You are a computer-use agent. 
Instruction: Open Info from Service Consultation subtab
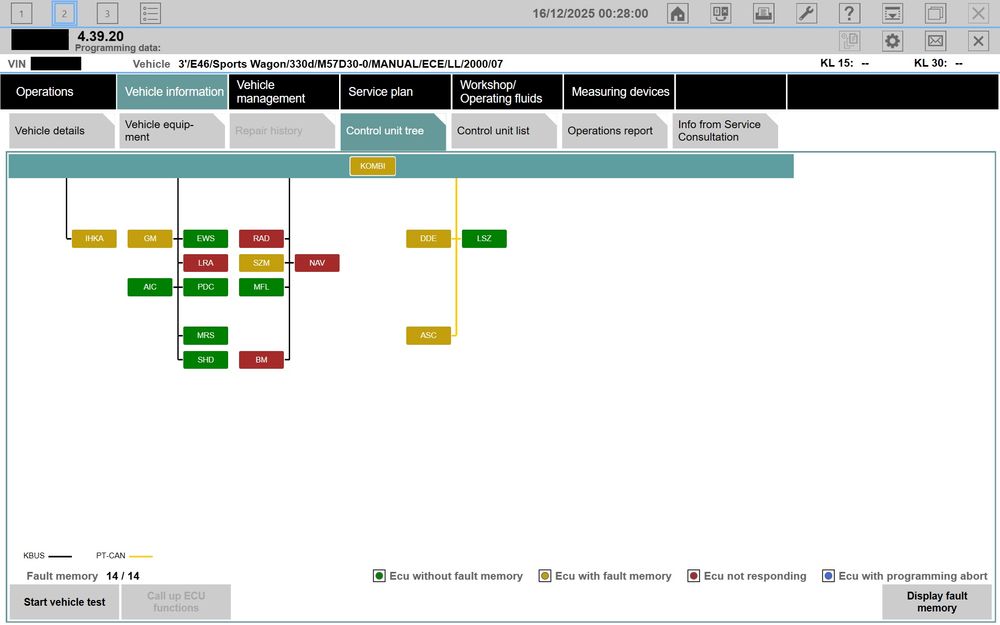[725, 131]
